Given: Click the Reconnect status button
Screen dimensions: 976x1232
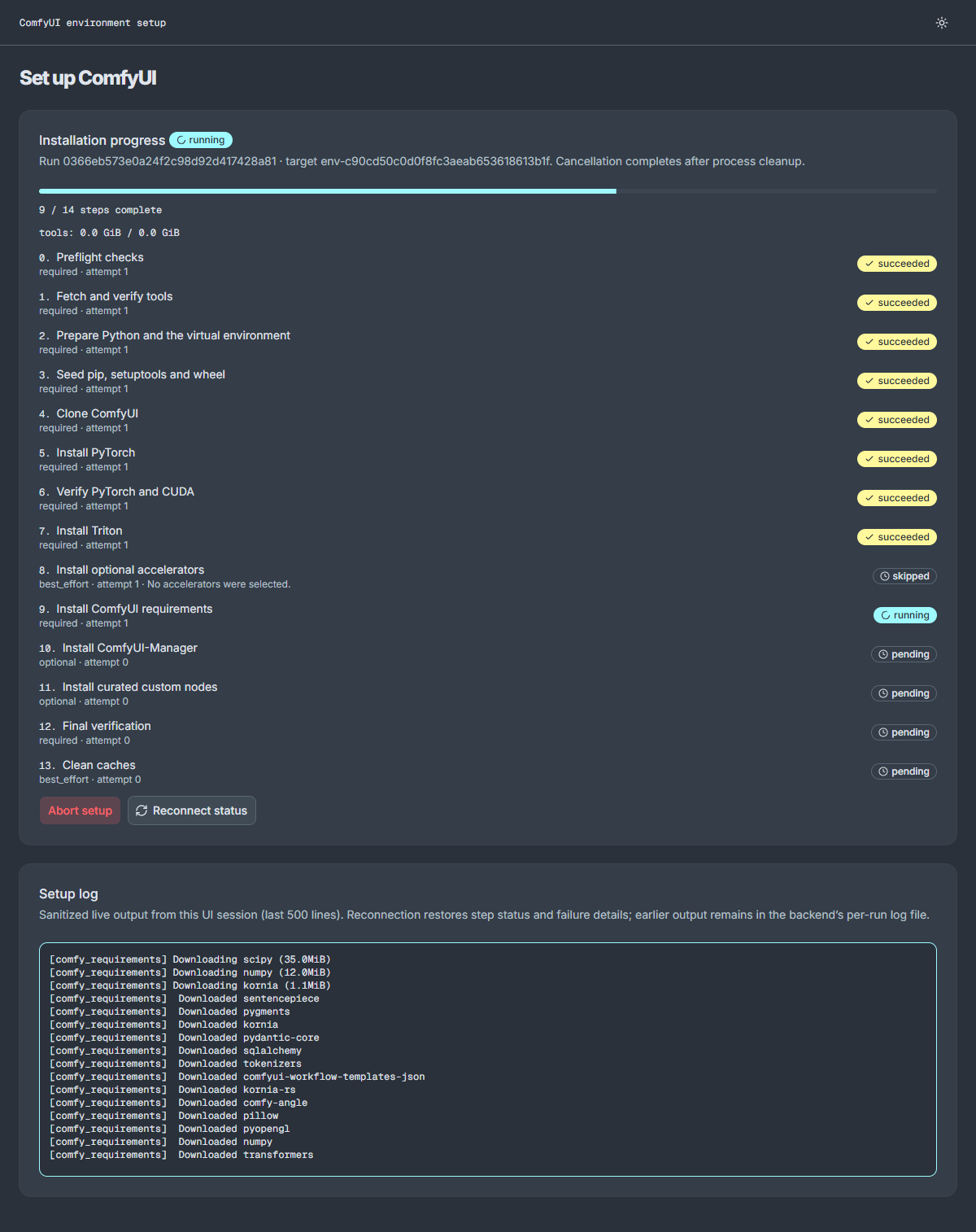Looking at the screenshot, I should [192, 810].
